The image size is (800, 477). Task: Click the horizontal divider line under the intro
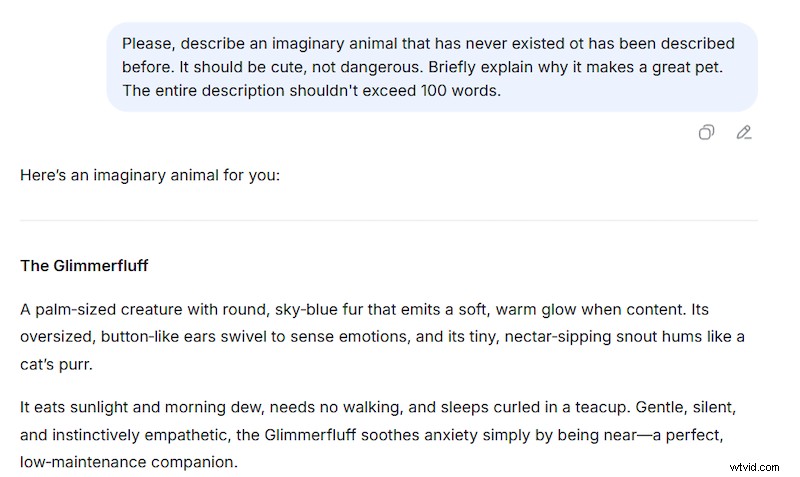(x=389, y=220)
